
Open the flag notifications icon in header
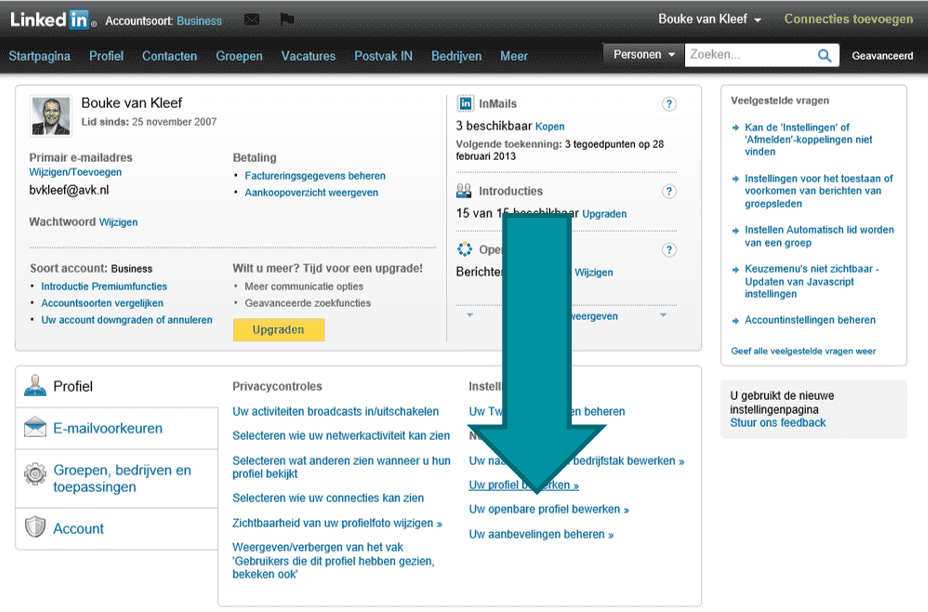(287, 20)
